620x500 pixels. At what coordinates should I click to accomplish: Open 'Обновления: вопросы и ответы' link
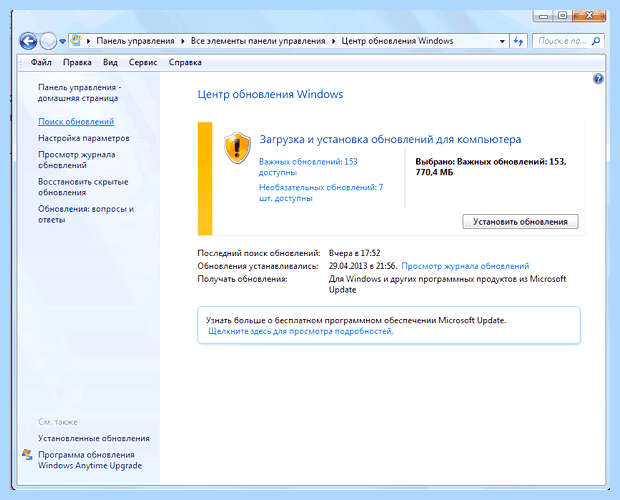pos(86,214)
